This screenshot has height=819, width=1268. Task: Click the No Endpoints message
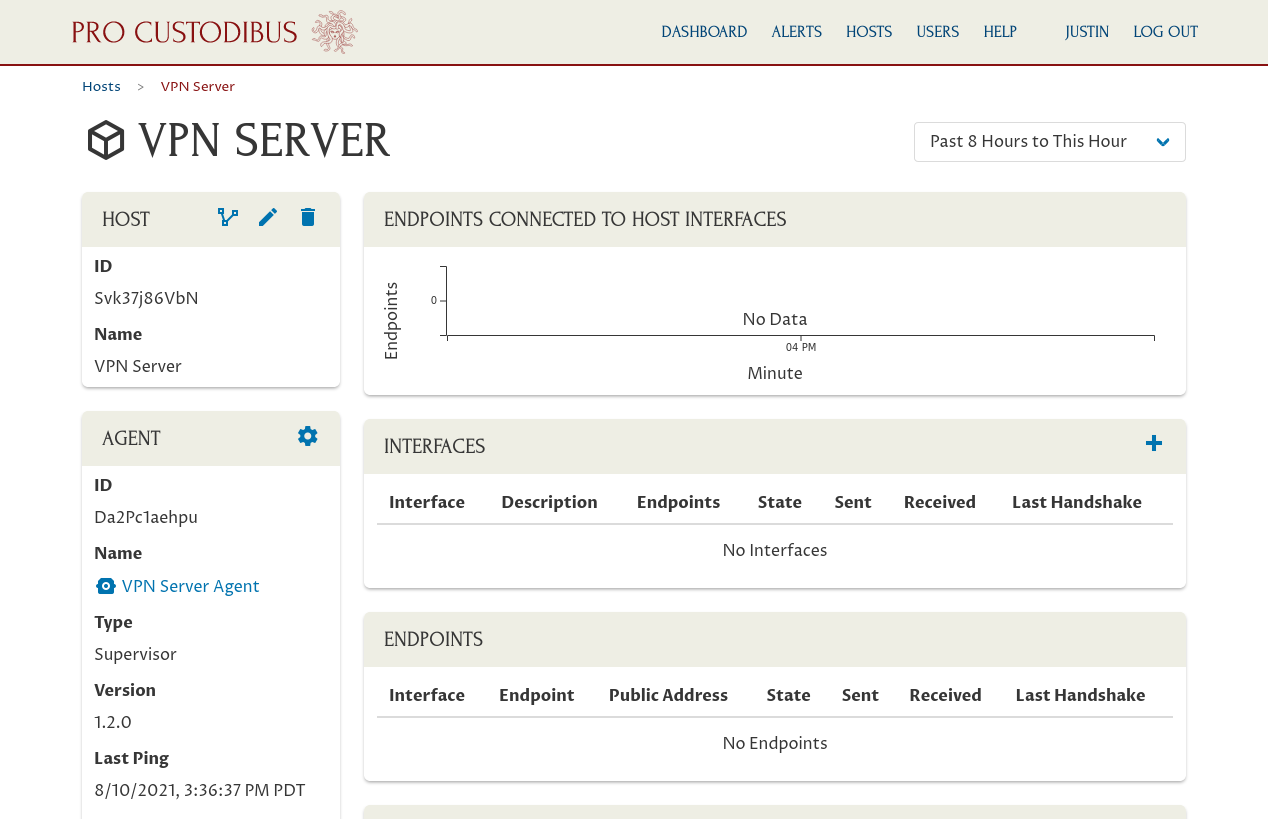pos(775,743)
